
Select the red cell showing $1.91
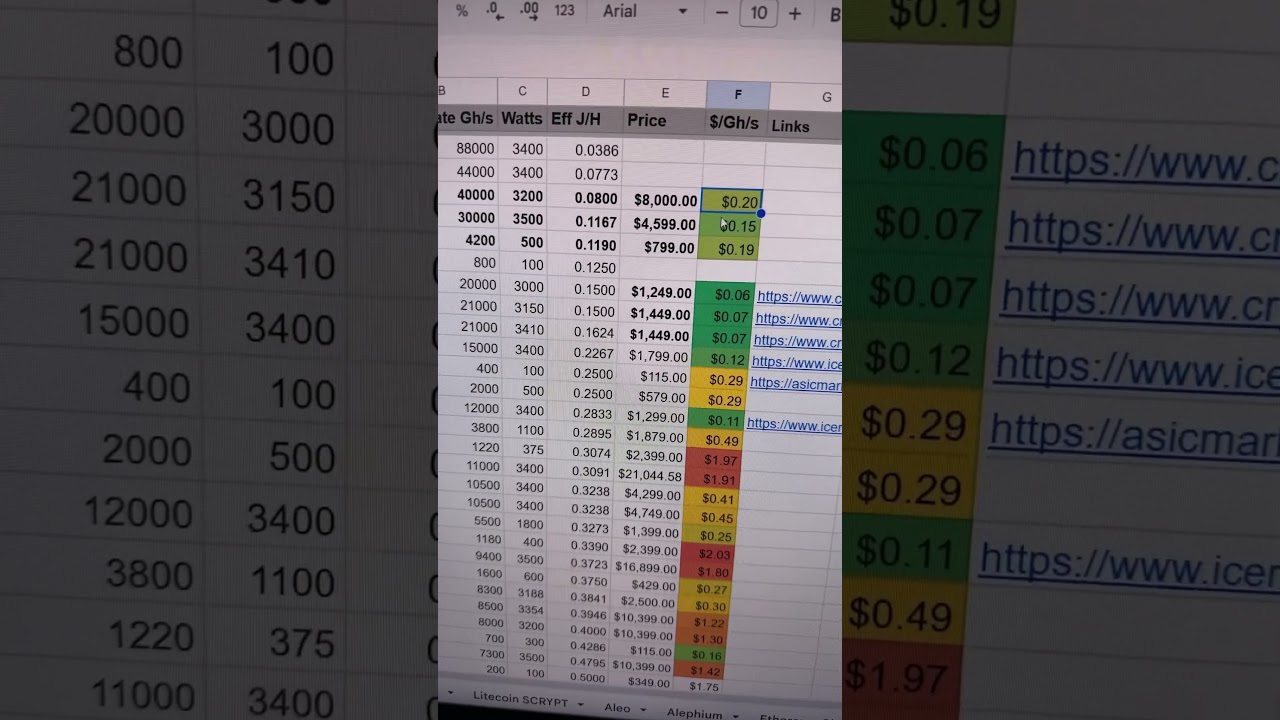(713, 479)
